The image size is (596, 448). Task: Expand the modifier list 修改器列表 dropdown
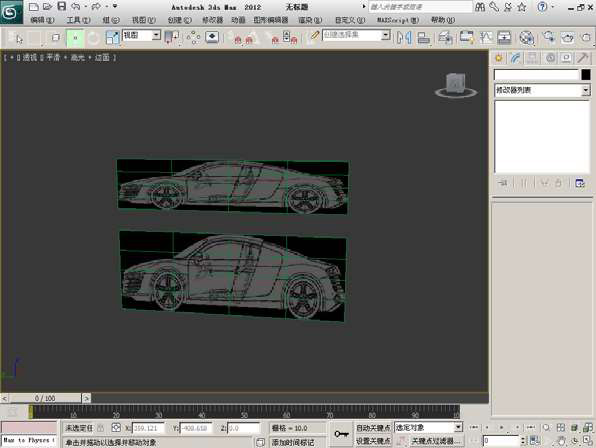point(542,90)
